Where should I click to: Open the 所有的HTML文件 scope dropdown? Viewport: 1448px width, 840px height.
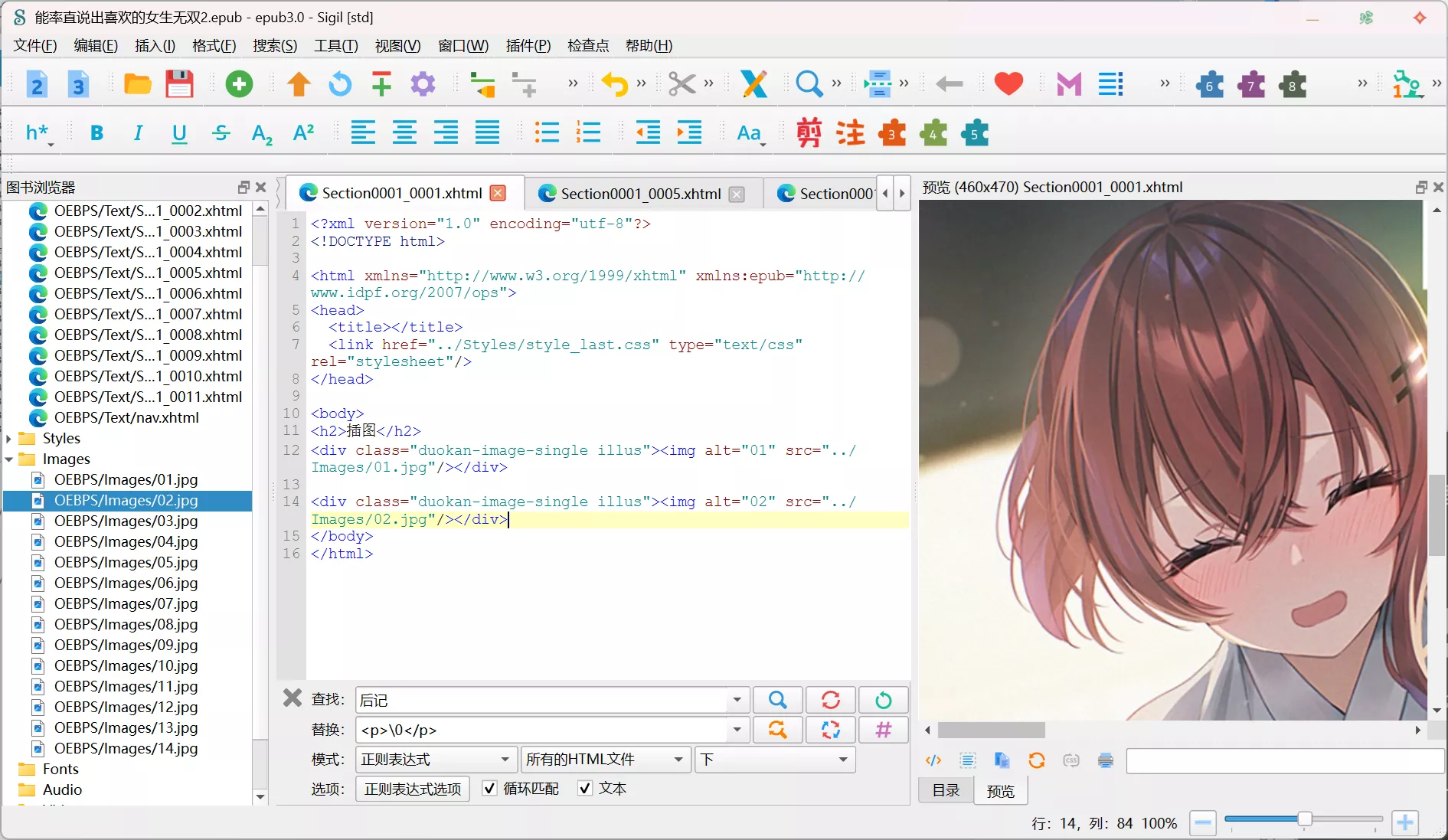[x=603, y=760]
